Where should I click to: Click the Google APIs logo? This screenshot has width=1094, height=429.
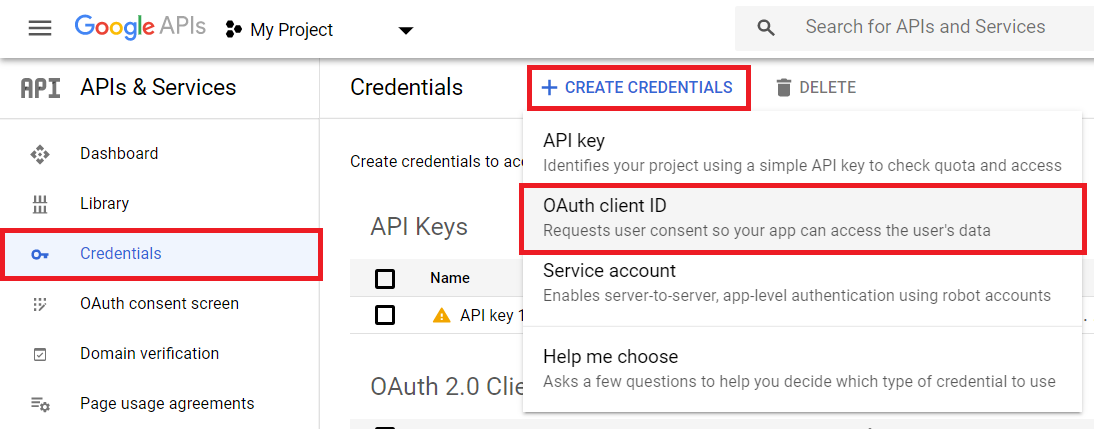click(140, 28)
